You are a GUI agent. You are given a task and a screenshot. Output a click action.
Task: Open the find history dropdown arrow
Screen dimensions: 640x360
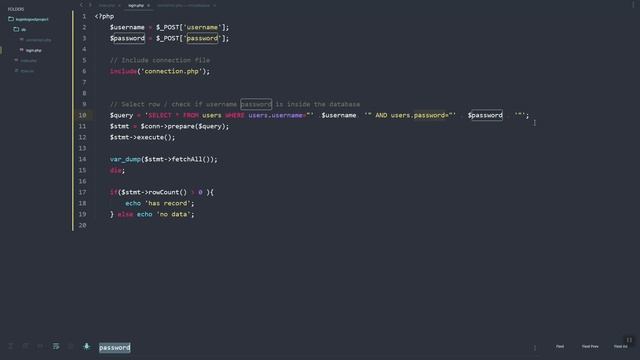[535, 347]
